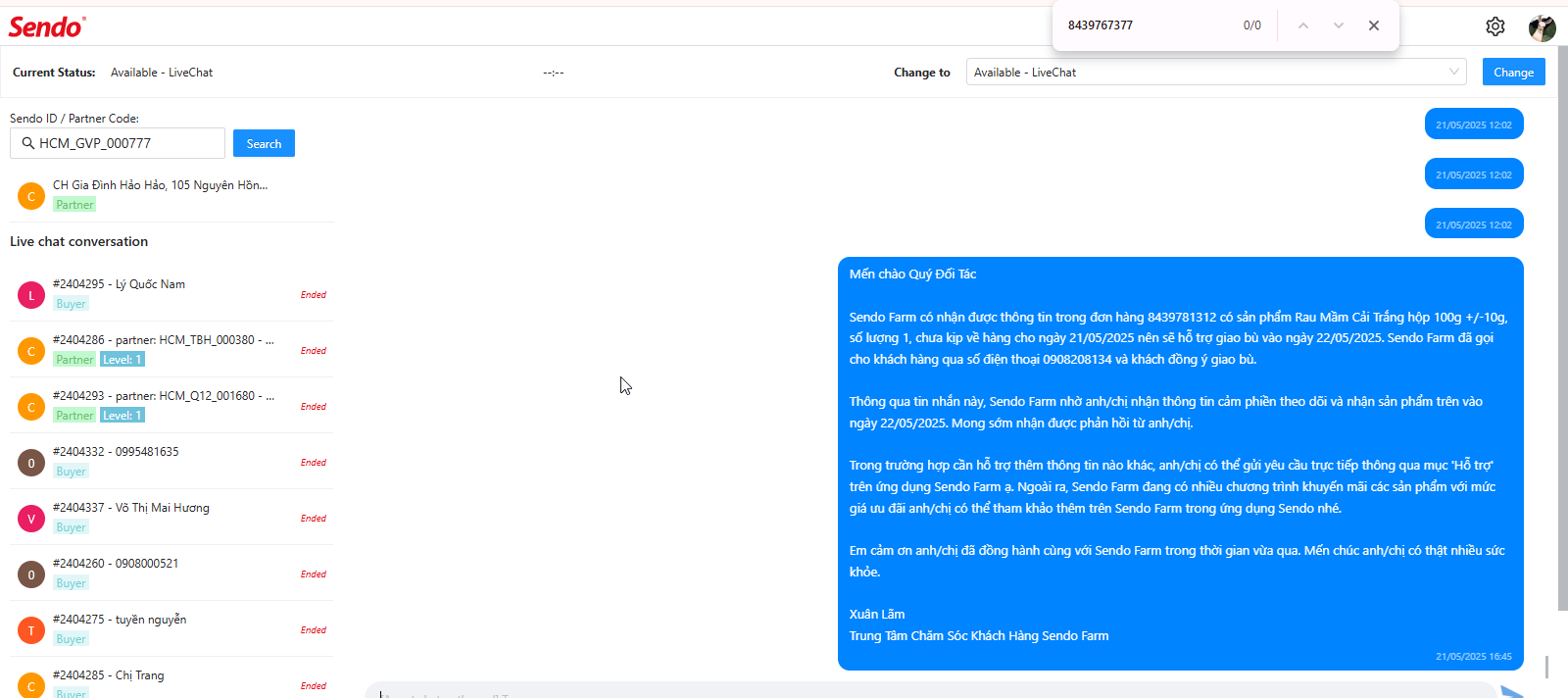The image size is (1568, 698).
Task: Focus the Sendo ID / Partner Code field
Action: (118, 143)
